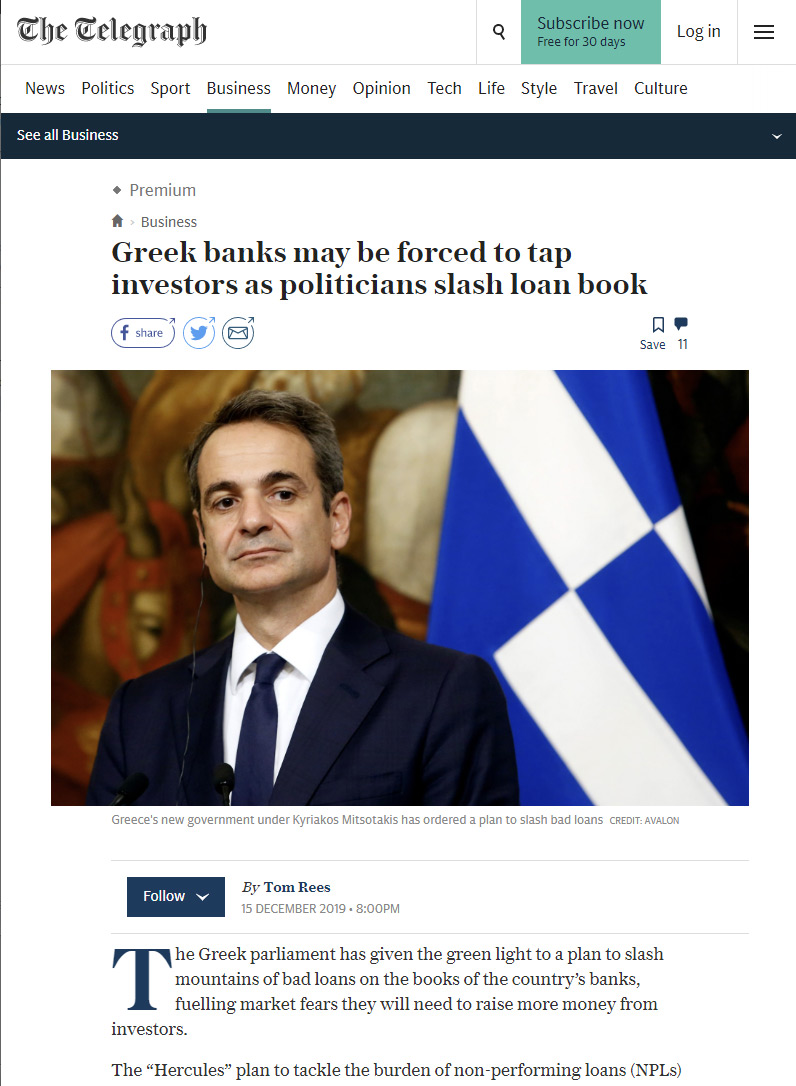Click The Telegraph logo
The width and height of the screenshot is (796, 1086).
click(112, 30)
